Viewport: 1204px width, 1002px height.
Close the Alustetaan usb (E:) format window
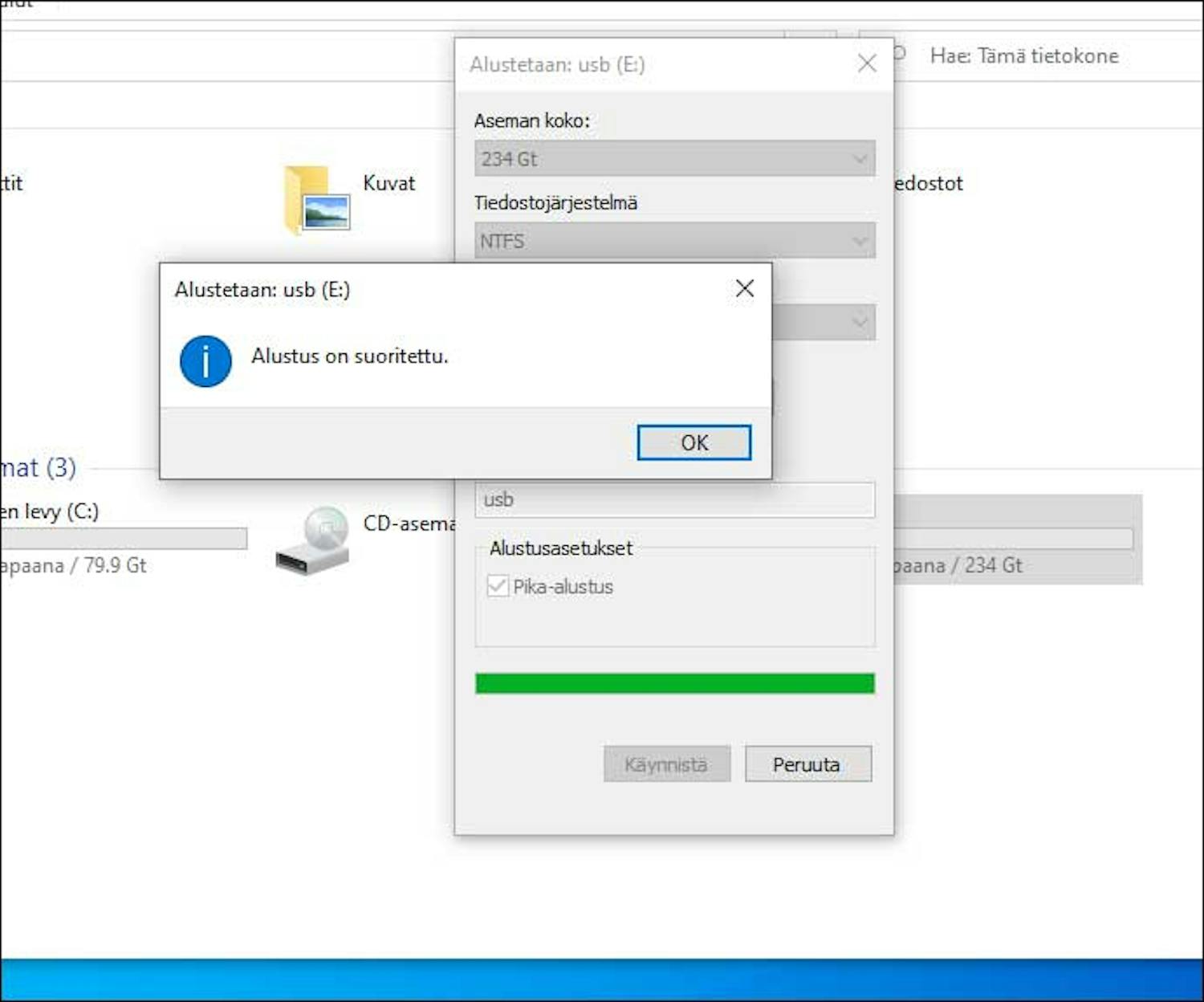pos(867,63)
